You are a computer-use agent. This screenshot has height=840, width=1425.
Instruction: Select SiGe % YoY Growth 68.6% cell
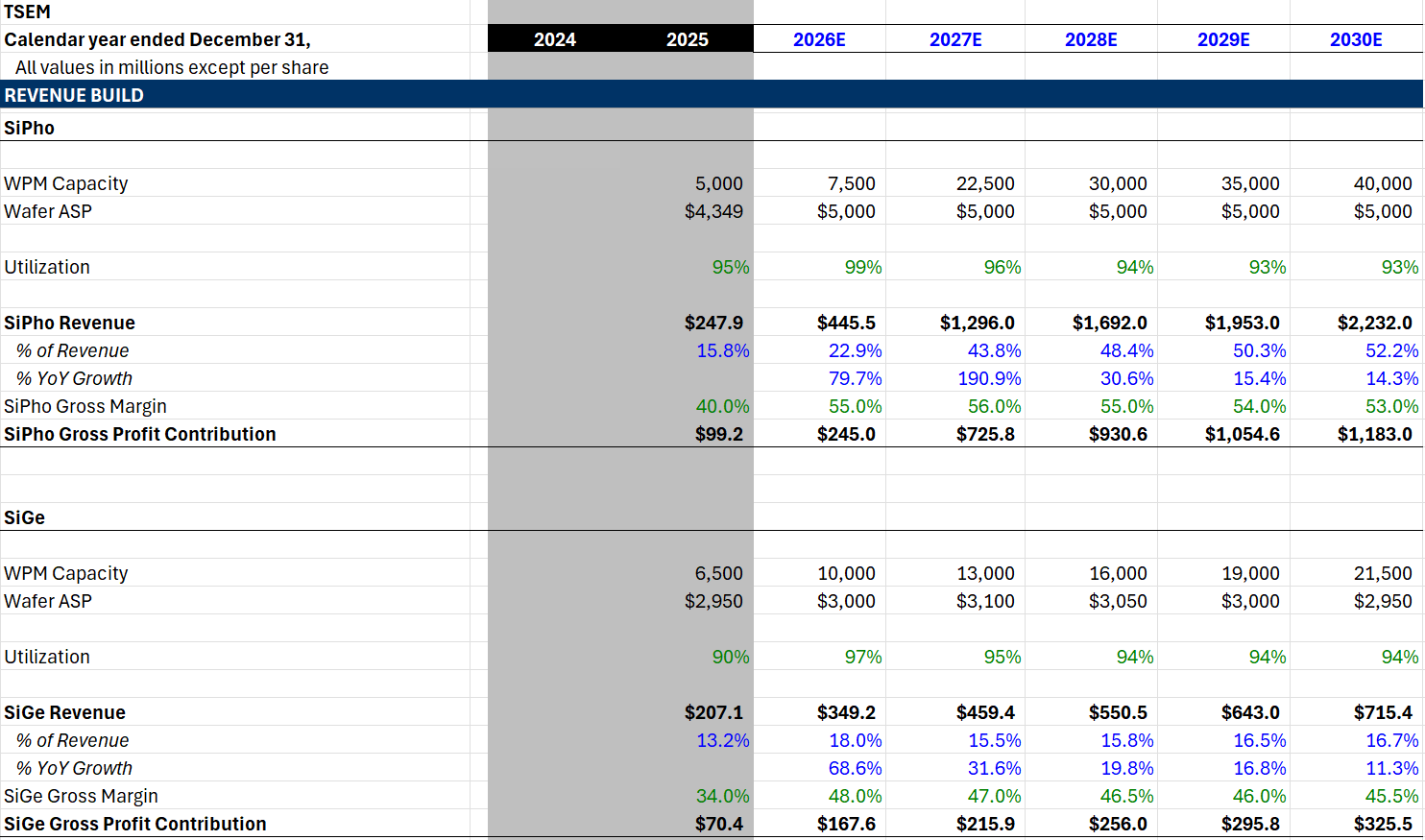(x=819, y=768)
